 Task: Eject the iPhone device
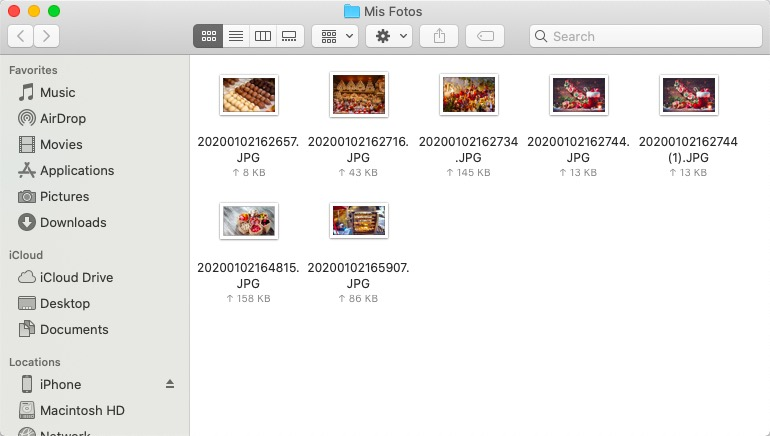coord(170,384)
